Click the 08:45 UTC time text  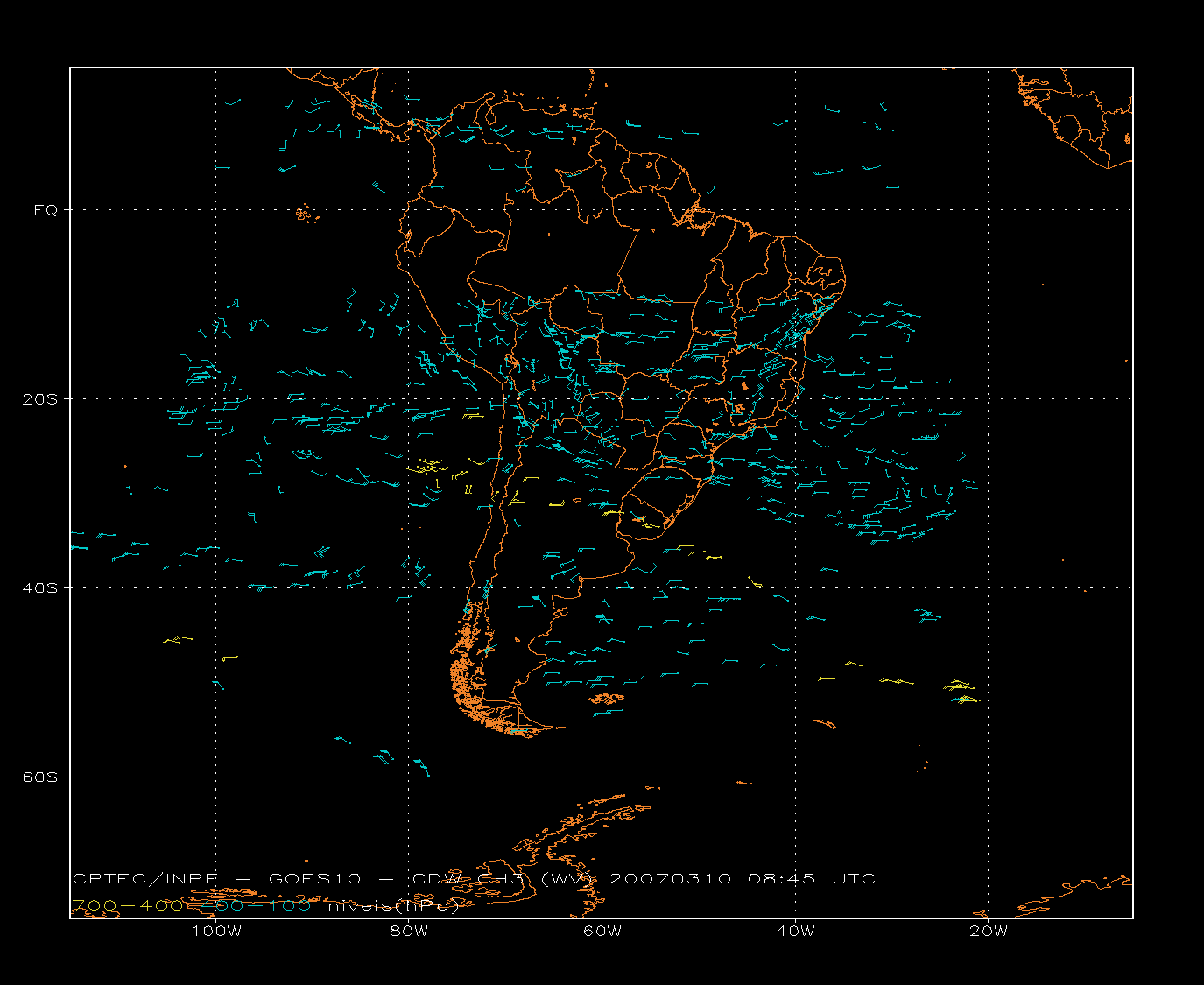point(812,879)
